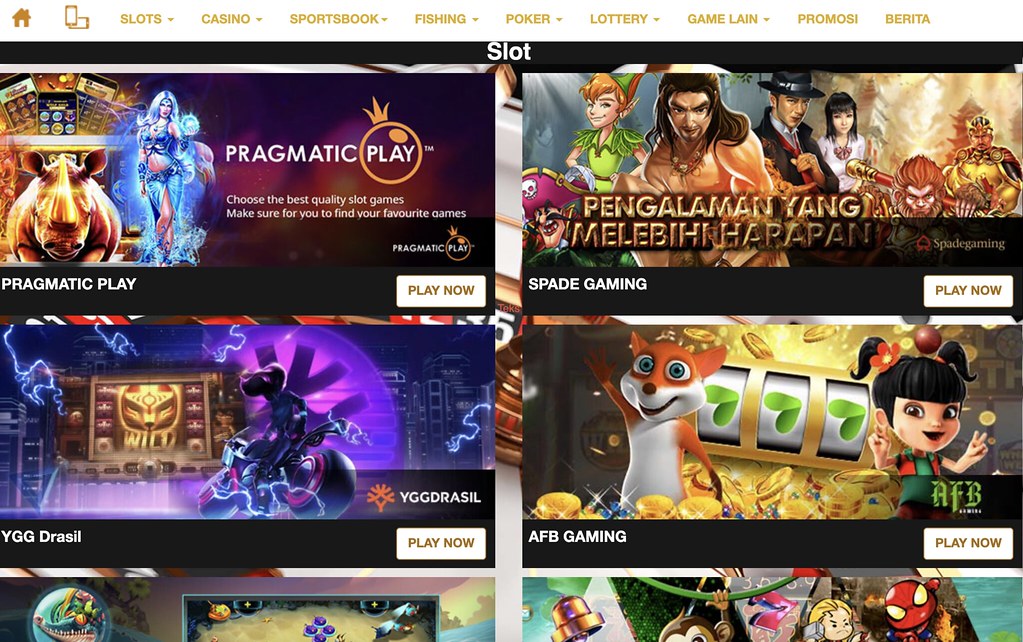Expand the SLOTS dropdown menu
The height and width of the screenshot is (642, 1023).
(x=147, y=19)
